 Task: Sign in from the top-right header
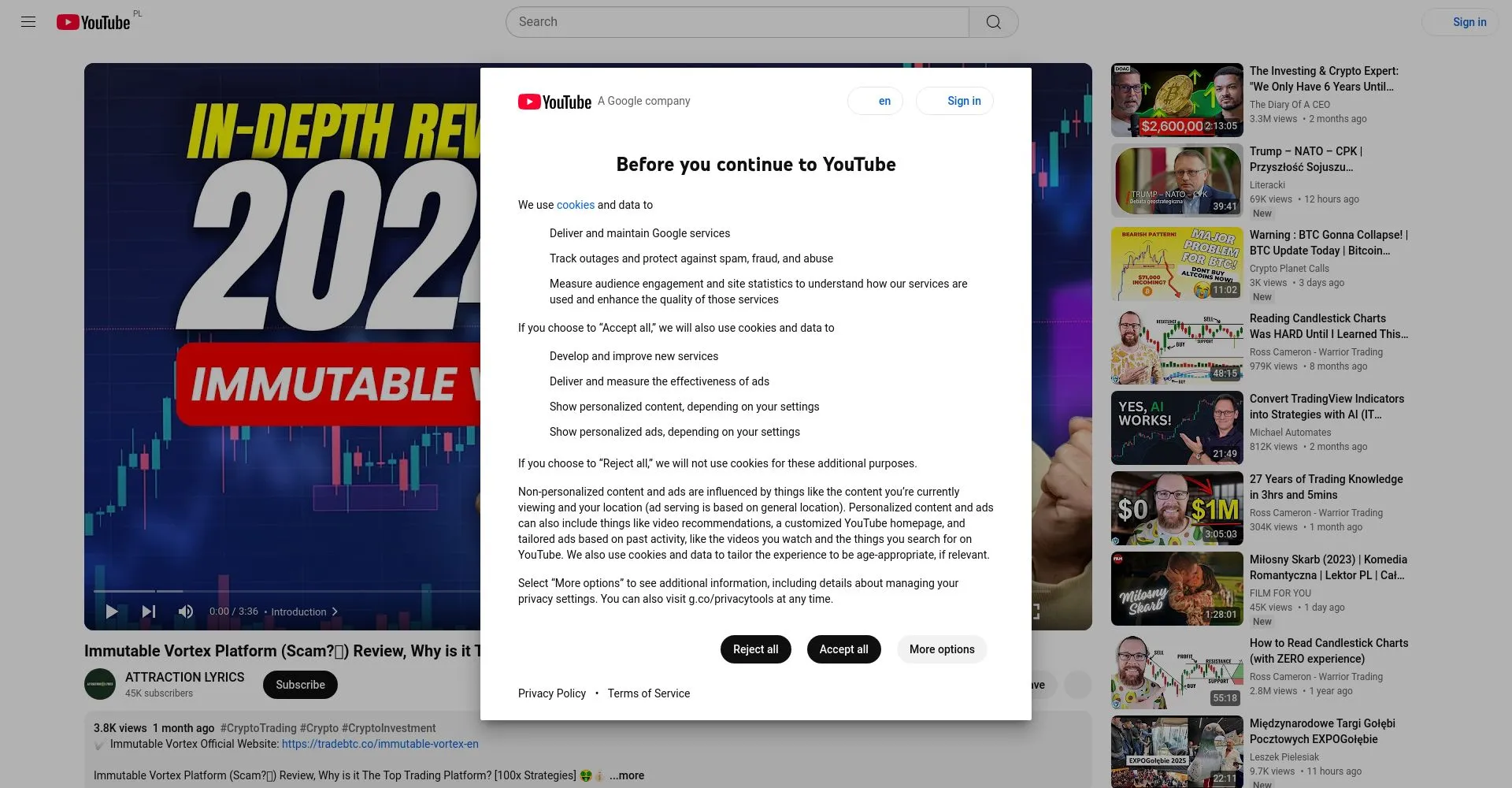pos(1460,22)
